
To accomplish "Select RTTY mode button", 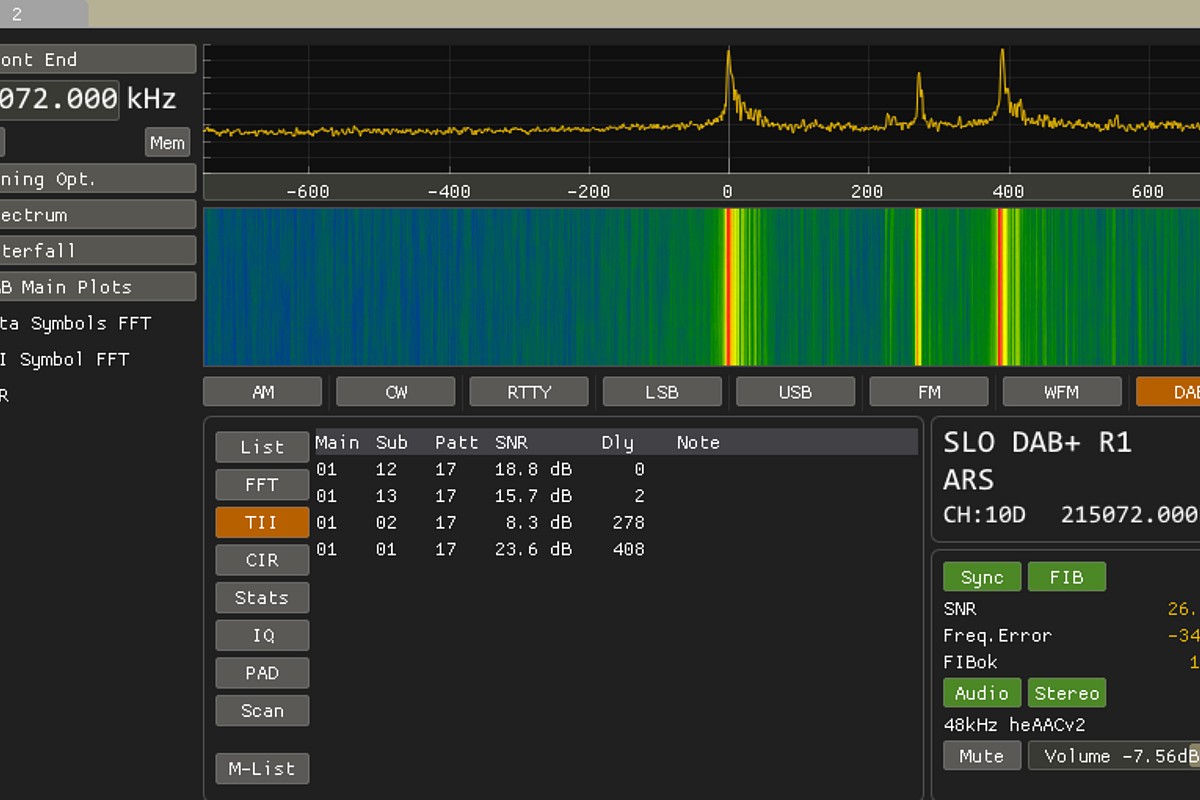I will 529,392.
